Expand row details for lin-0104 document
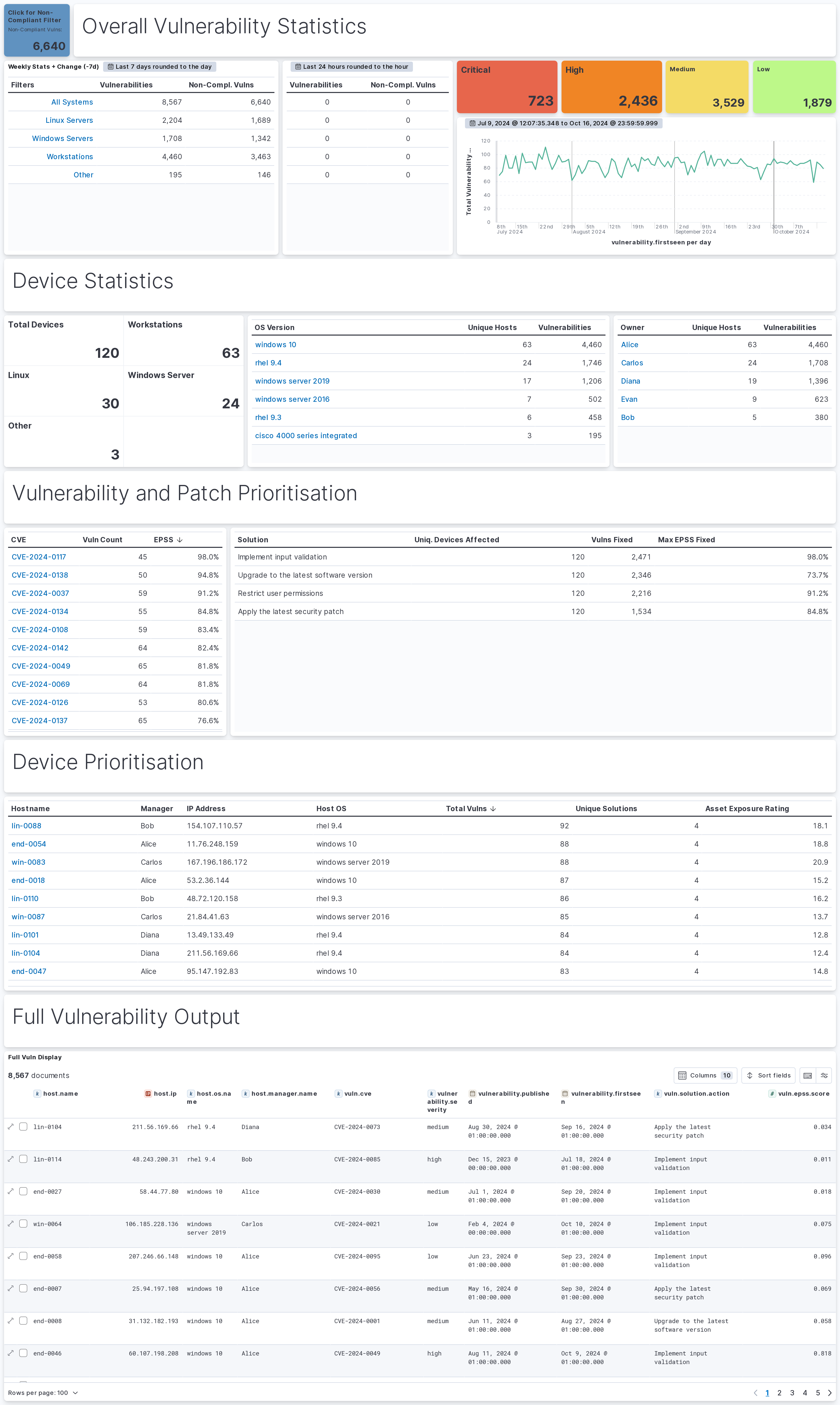Viewport: 840px width, 1405px height. (x=11, y=1127)
